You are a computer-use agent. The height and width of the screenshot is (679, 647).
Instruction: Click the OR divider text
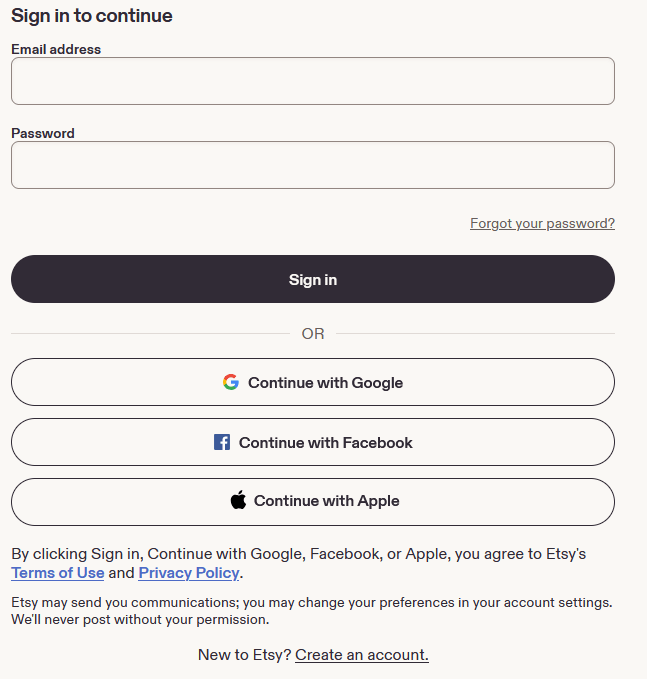pos(313,334)
